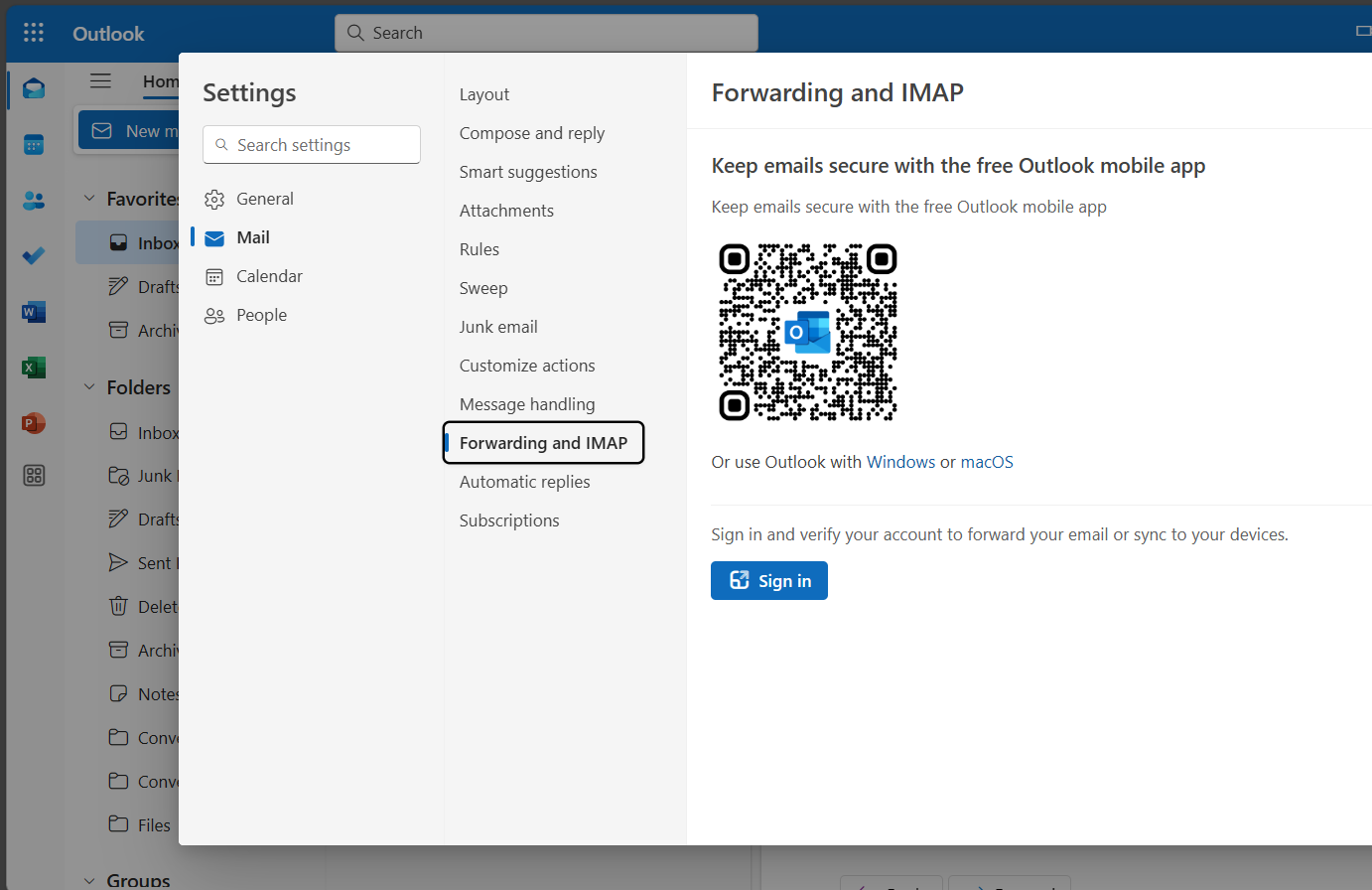Image resolution: width=1372 pixels, height=890 pixels.
Task: Toggle the hamburger navigation pane icon
Action: point(100,80)
